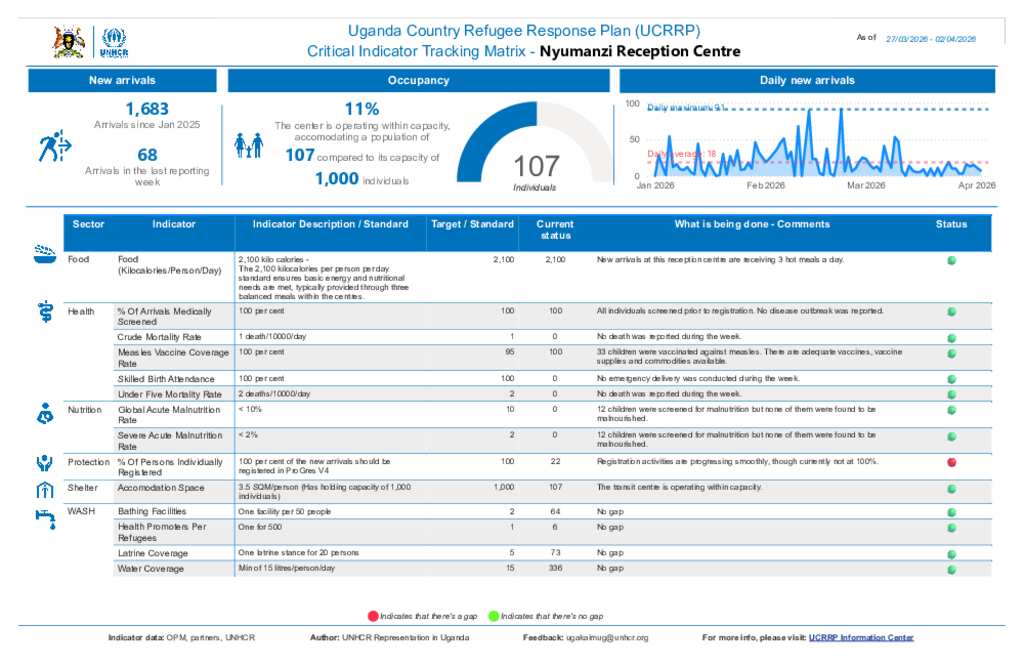The image size is (1024, 667).
Task: Click the Status column header
Action: point(951,224)
